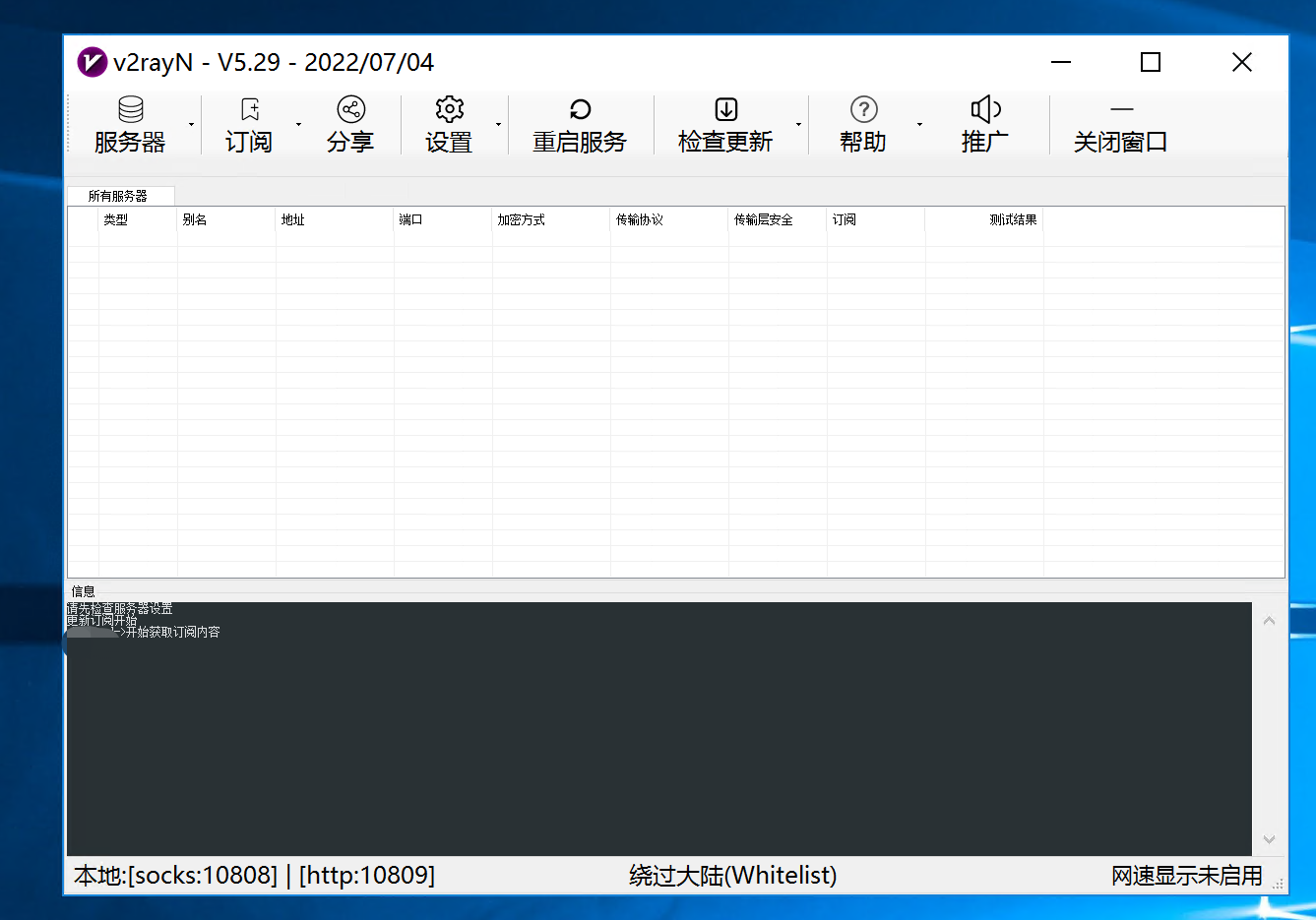The height and width of the screenshot is (920, 1316).
Task: Open 设置 settings gear icon
Action: pyautogui.click(x=450, y=109)
